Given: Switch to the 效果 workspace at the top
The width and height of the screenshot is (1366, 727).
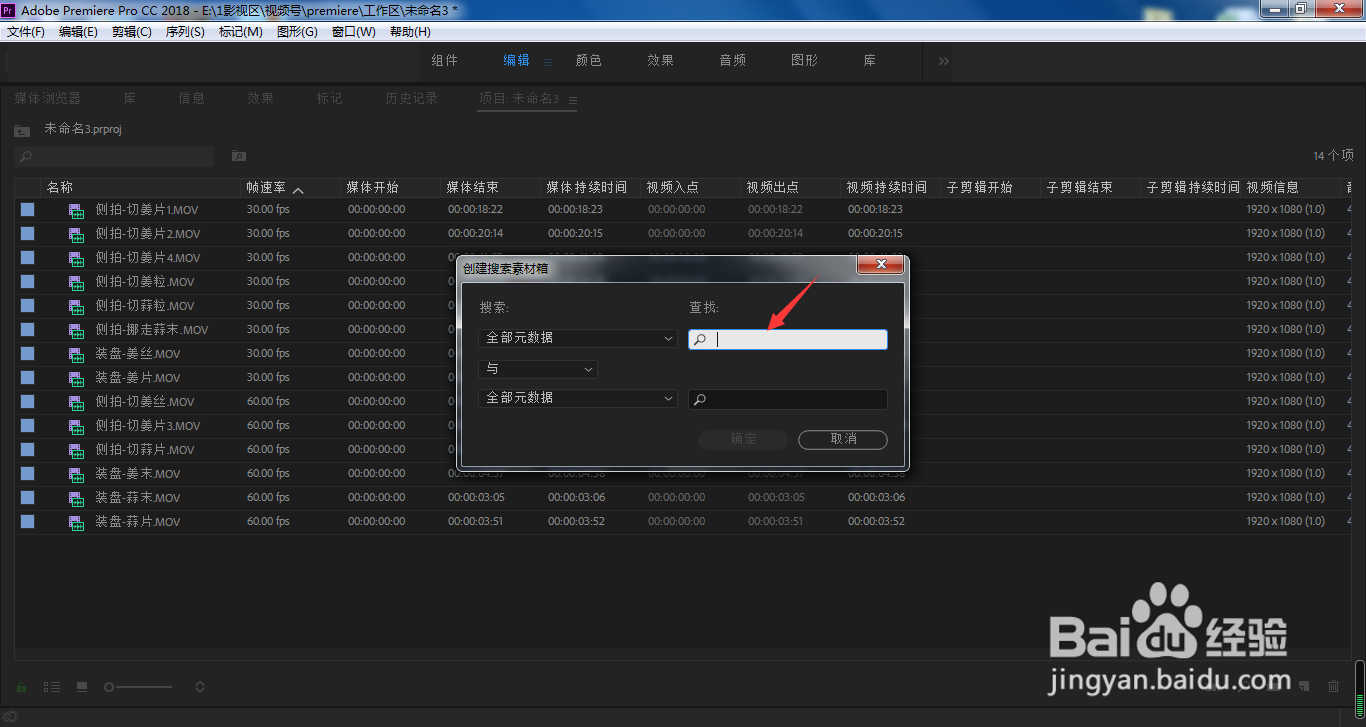Looking at the screenshot, I should (x=661, y=61).
